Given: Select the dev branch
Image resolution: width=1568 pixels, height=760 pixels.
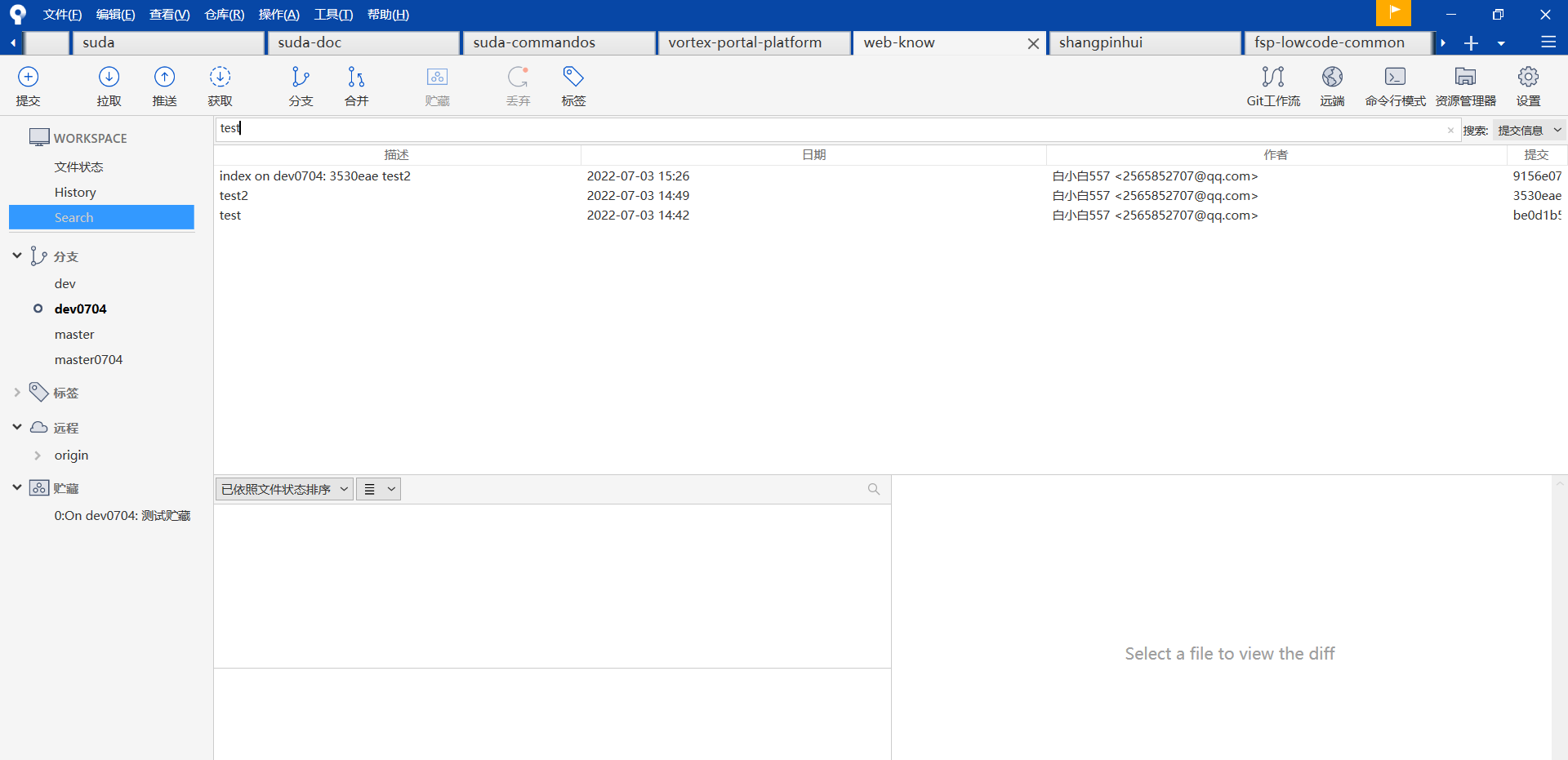Looking at the screenshot, I should (65, 283).
